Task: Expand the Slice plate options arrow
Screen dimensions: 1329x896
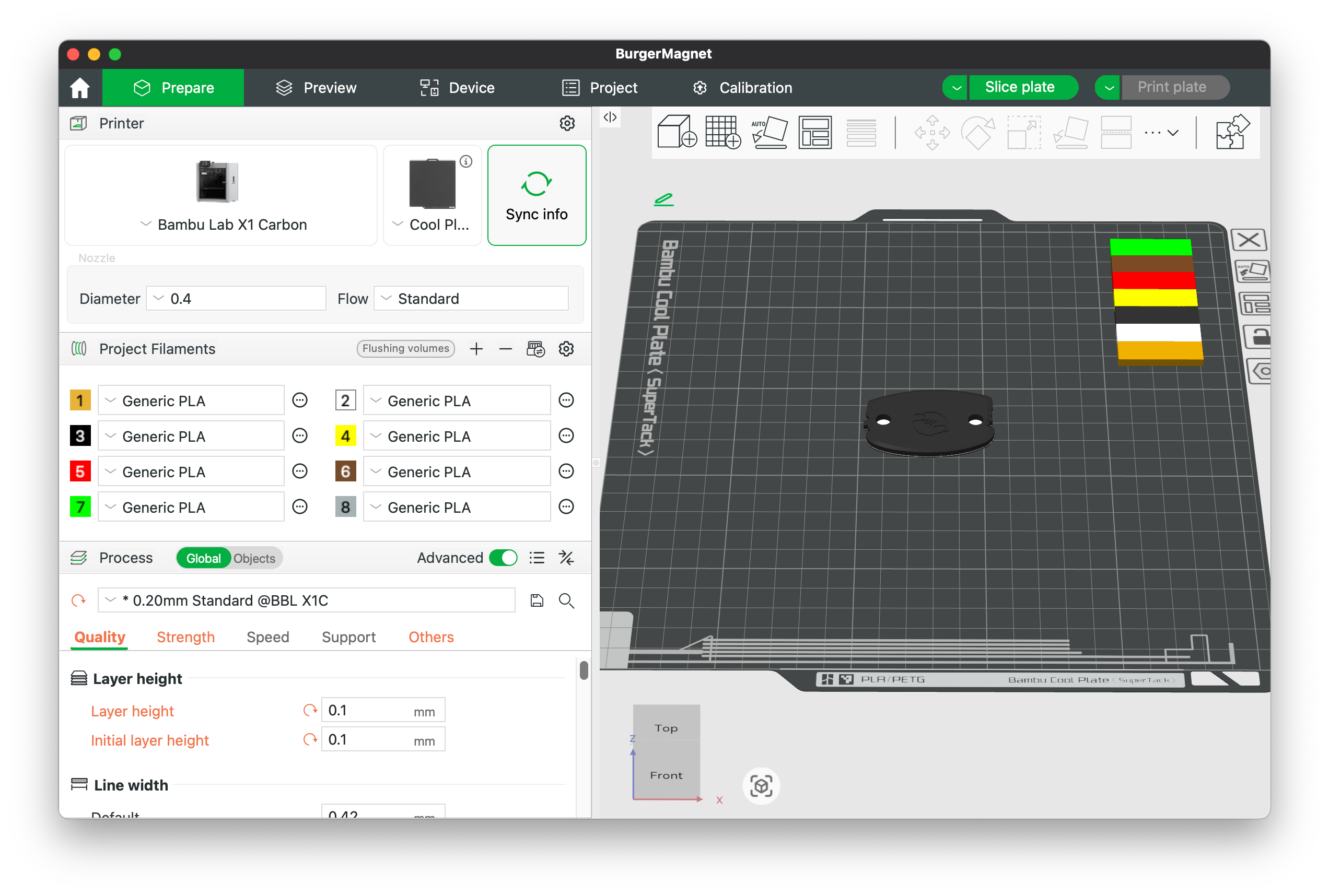Action: [x=955, y=87]
